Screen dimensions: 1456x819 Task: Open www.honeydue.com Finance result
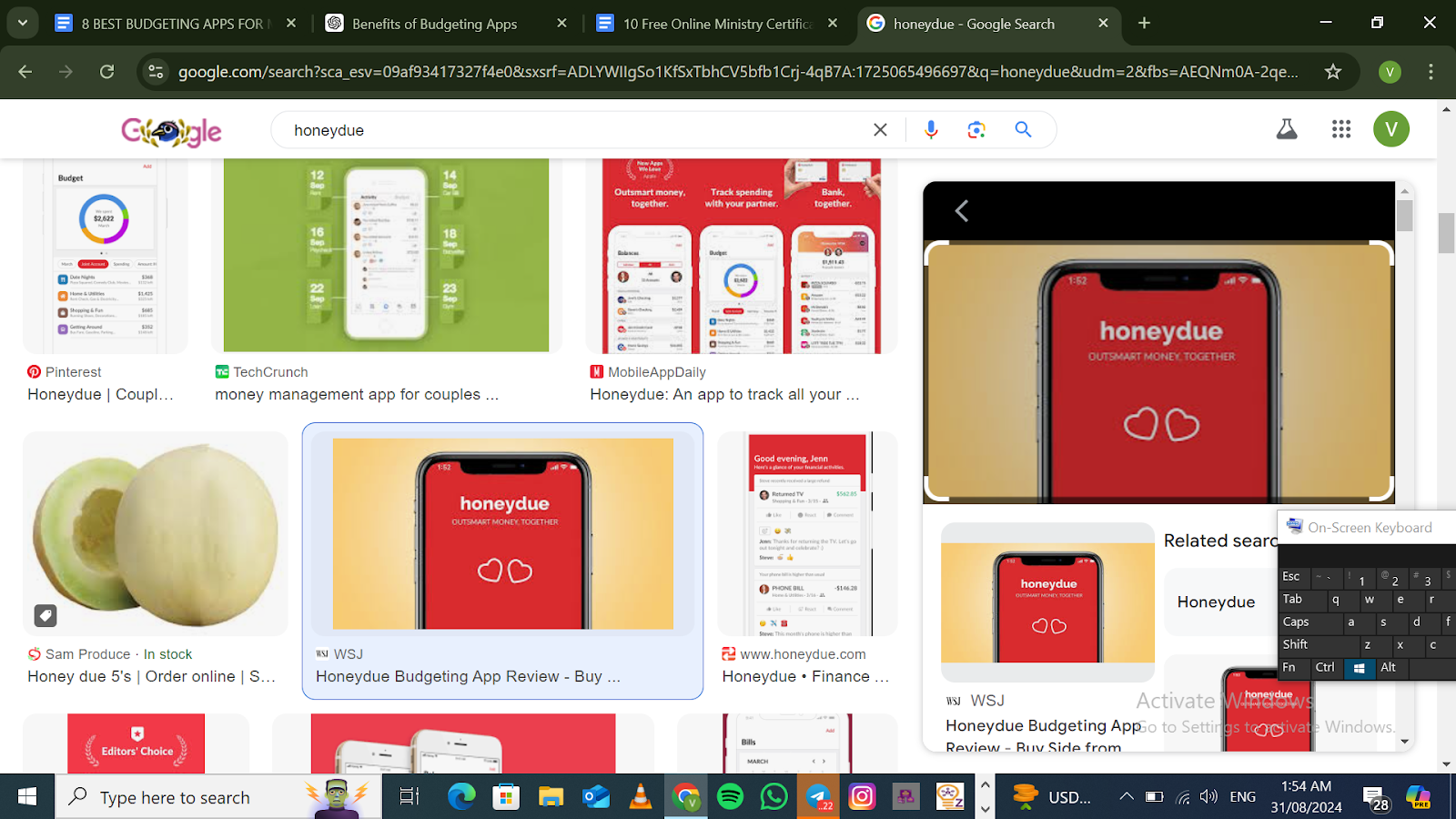tap(805, 676)
